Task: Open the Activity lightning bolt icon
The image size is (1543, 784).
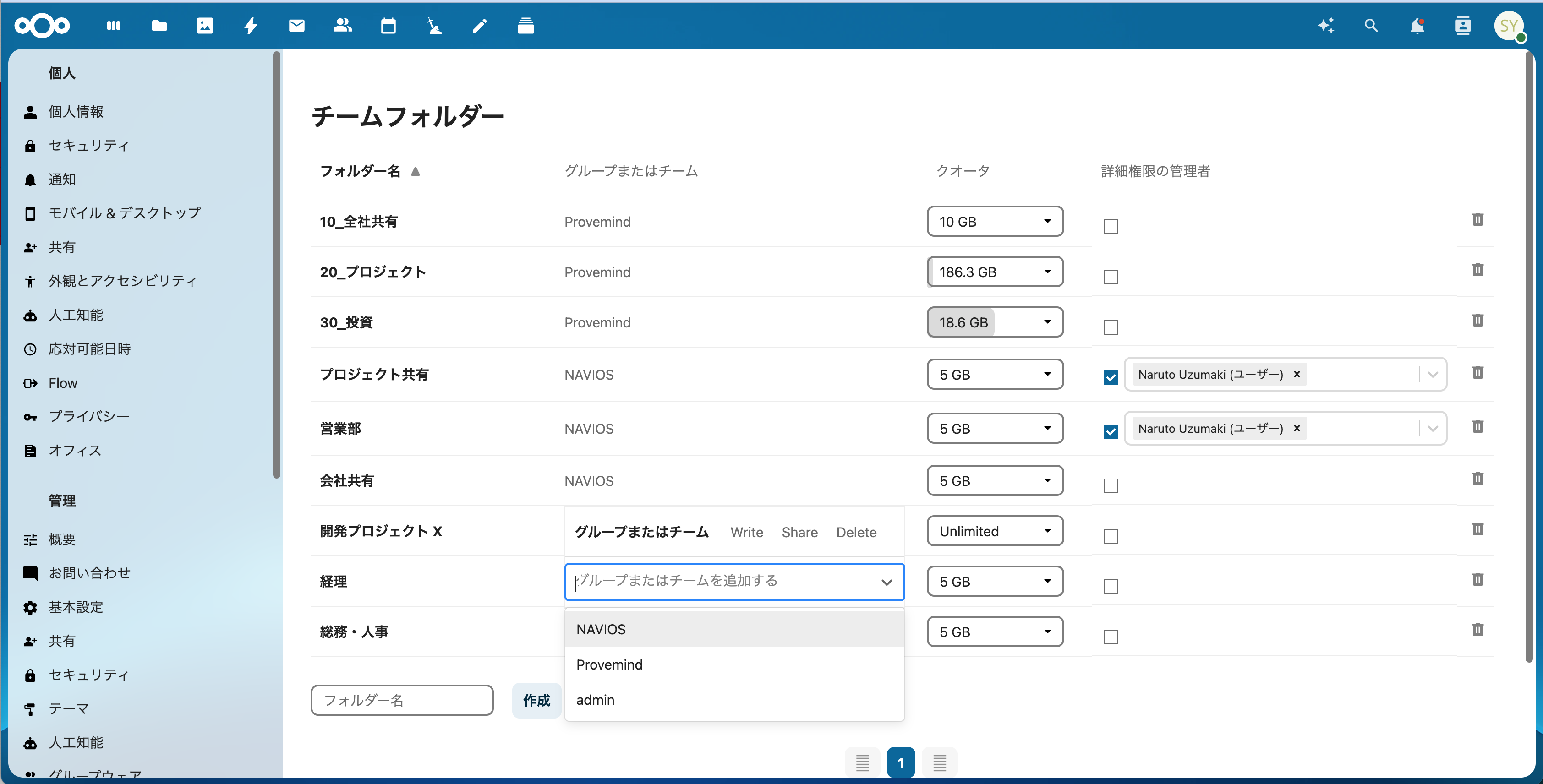Action: pyautogui.click(x=251, y=26)
